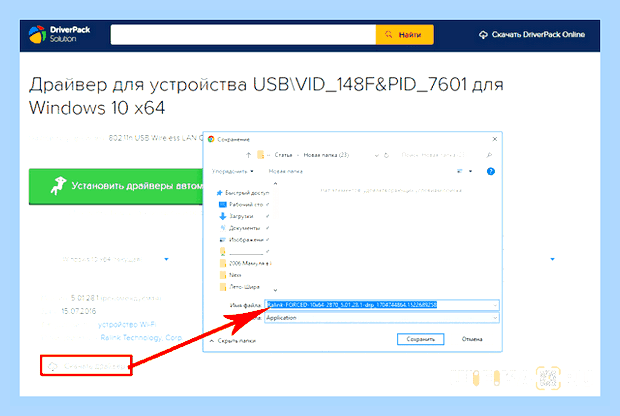Expand the address bar history chevron
Screen dimensions: 620x416
point(376,155)
